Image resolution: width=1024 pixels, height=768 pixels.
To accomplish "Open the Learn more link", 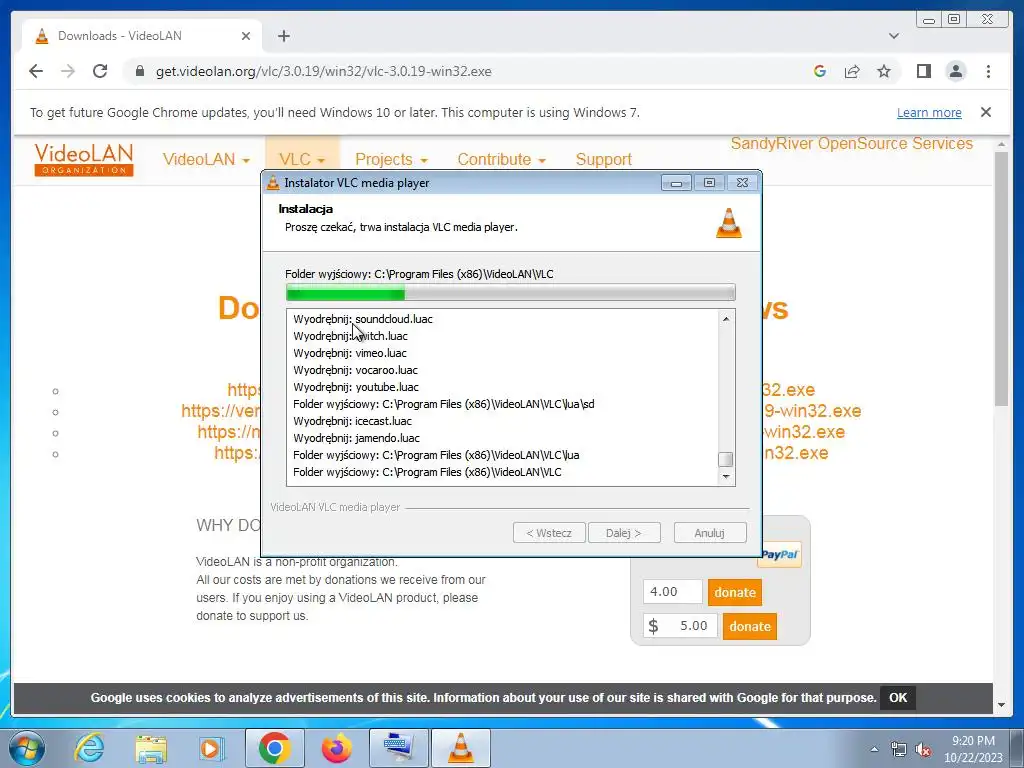I will pyautogui.click(x=929, y=112).
